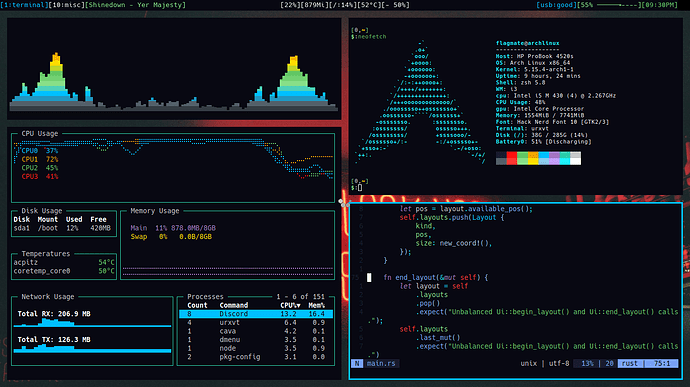Click the coretemp_core0 50°C temperature row
This screenshot has width=690, height=387.
click(64, 271)
